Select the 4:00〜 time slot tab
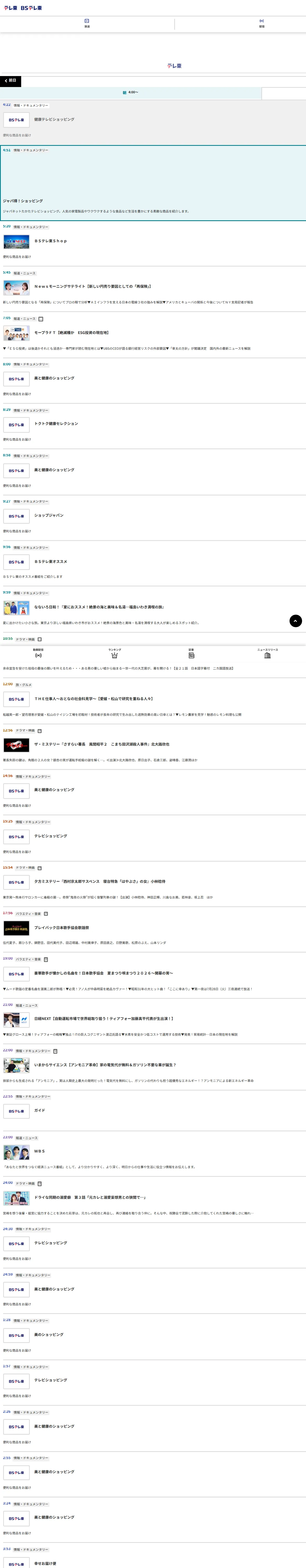Viewport: 306px width, 1568px height. pos(131,93)
